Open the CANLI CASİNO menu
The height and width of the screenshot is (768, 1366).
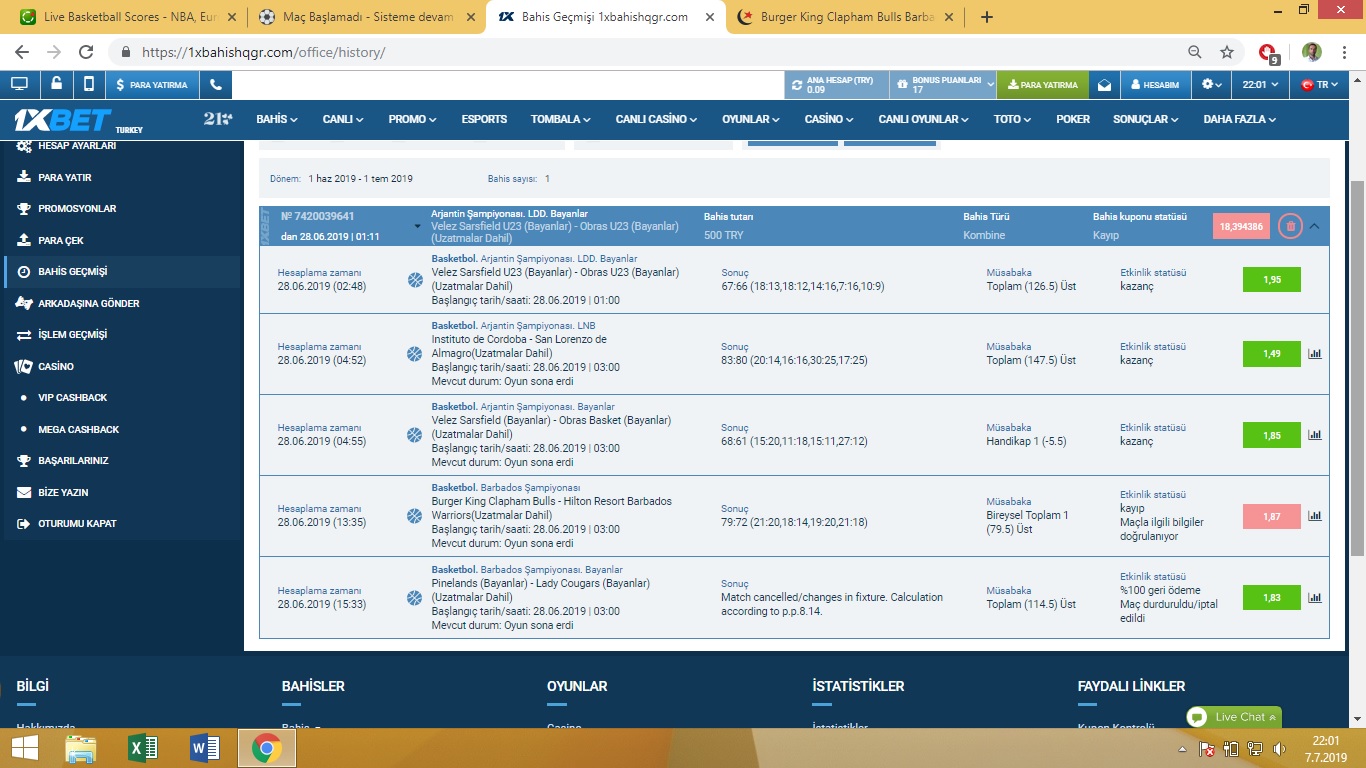(x=656, y=119)
